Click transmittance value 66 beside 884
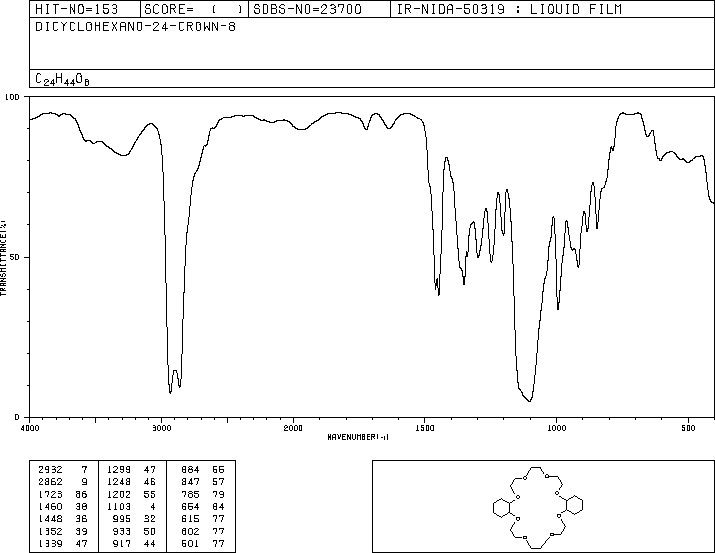This screenshot has height=553, width=715. click(x=218, y=470)
